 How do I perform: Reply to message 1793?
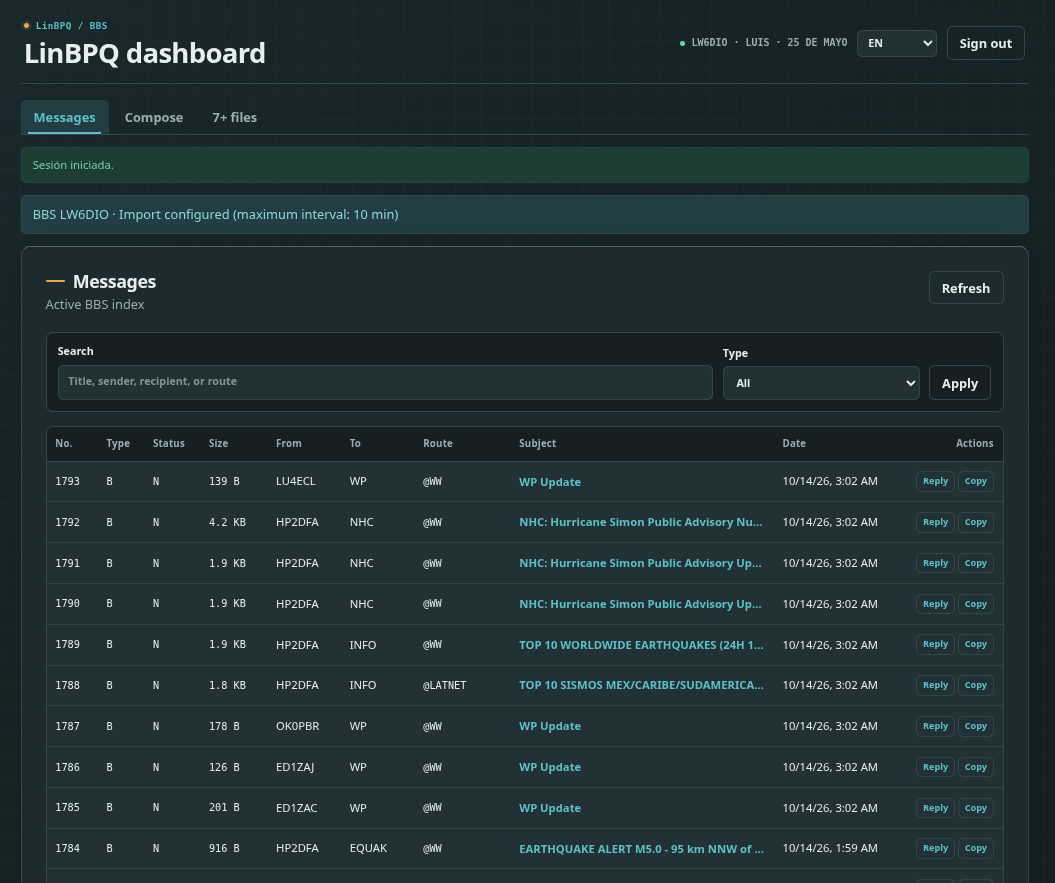(935, 481)
